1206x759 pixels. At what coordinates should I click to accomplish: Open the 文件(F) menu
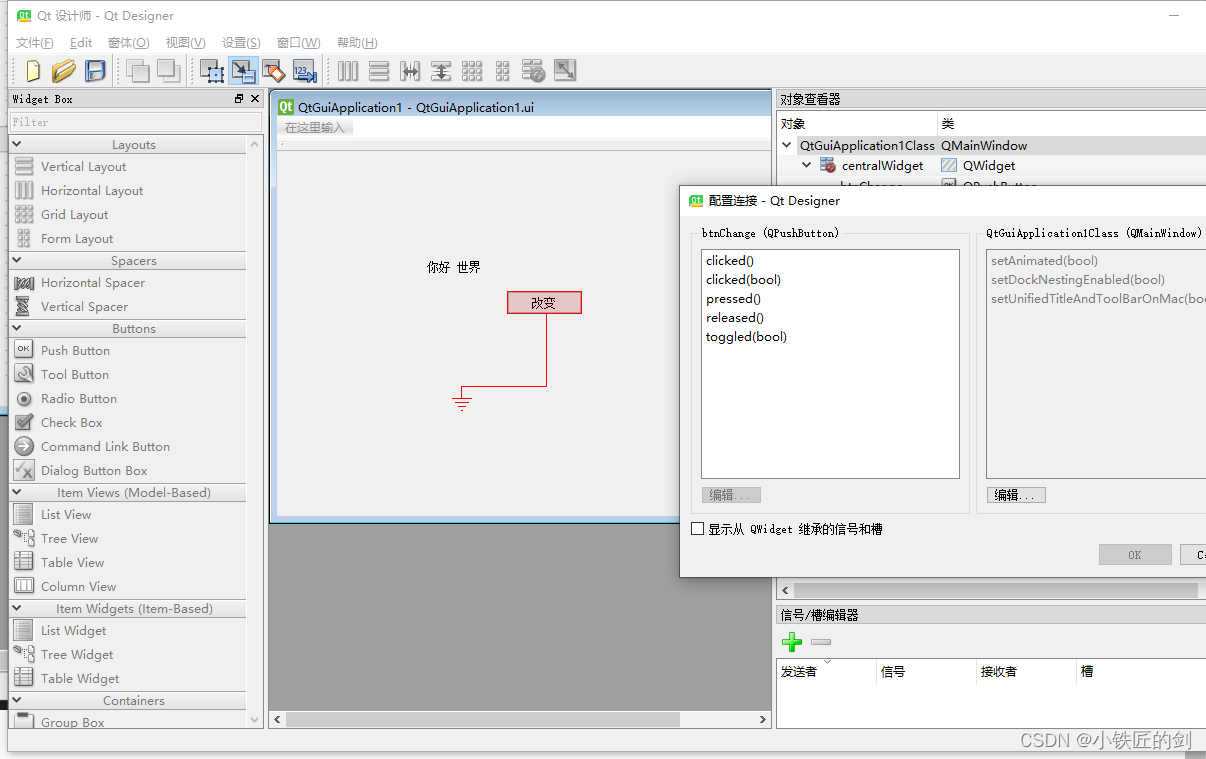tap(34, 42)
